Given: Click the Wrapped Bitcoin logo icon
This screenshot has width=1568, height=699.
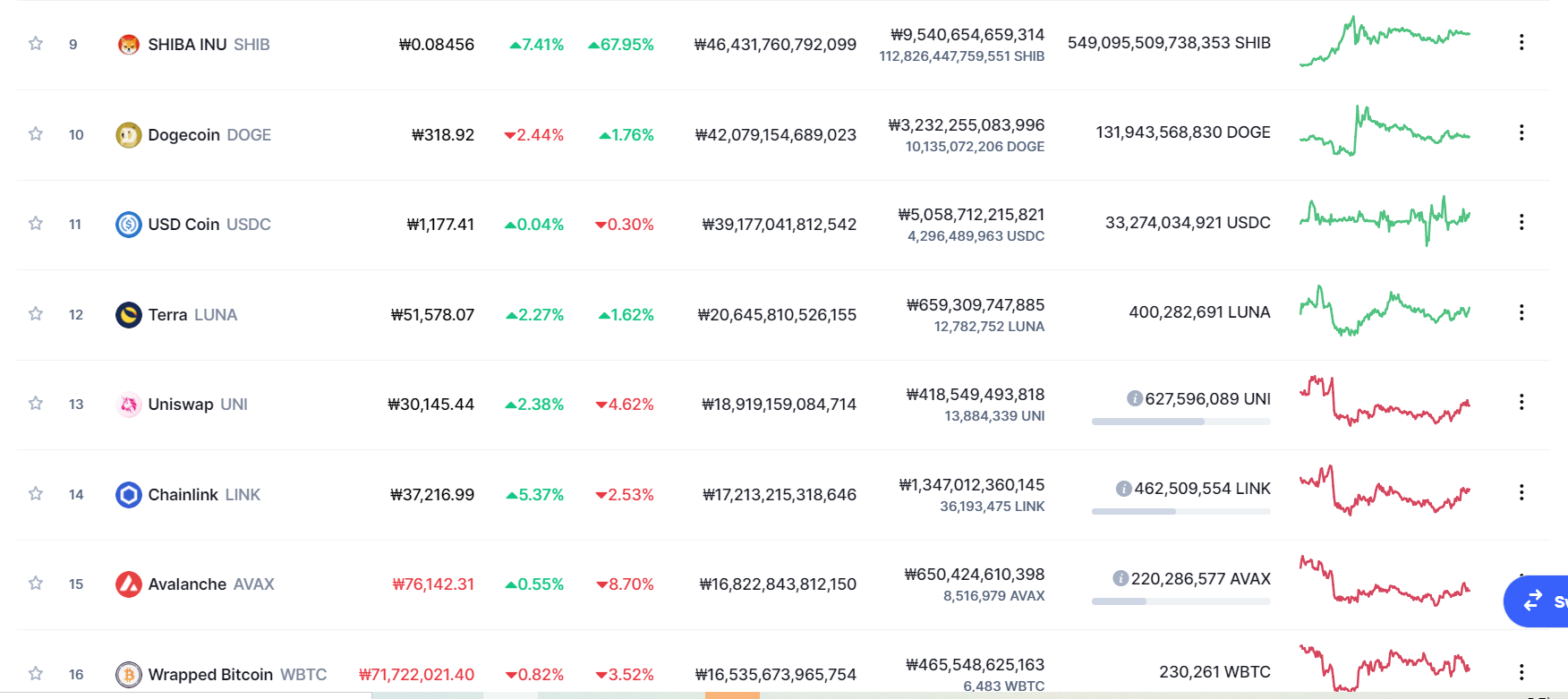Looking at the screenshot, I should pyautogui.click(x=129, y=675).
